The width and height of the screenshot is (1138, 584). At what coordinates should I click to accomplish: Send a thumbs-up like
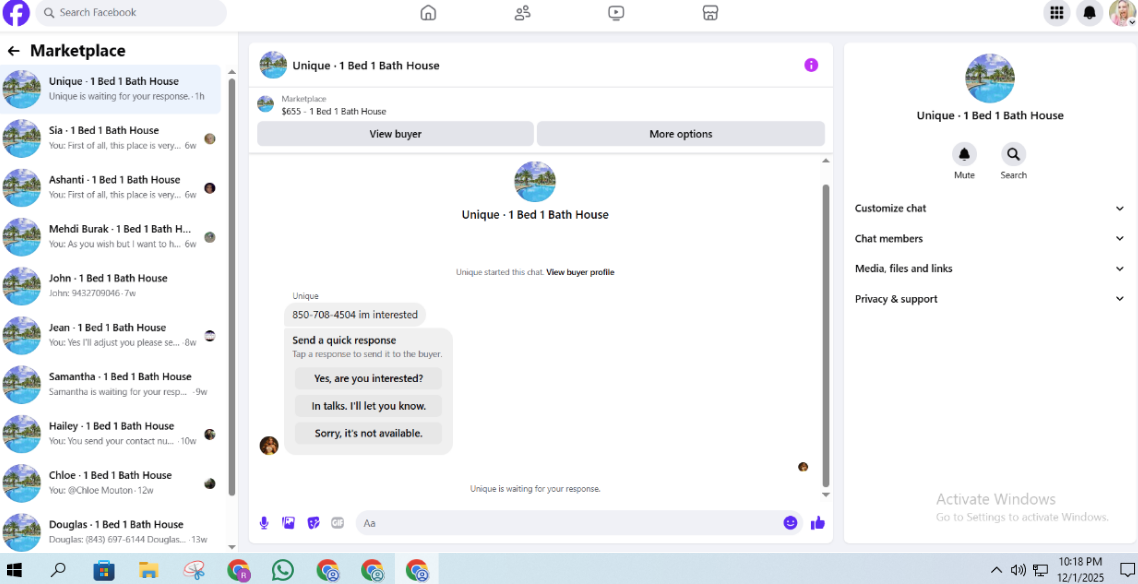(818, 522)
